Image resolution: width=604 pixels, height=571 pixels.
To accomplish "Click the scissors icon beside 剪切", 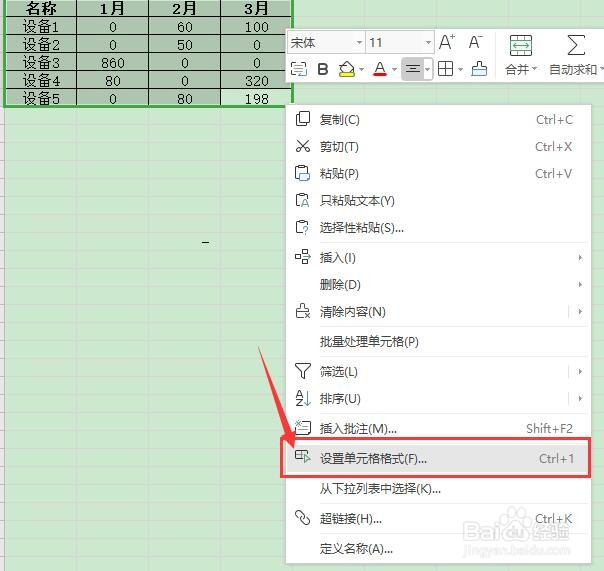I will (302, 146).
